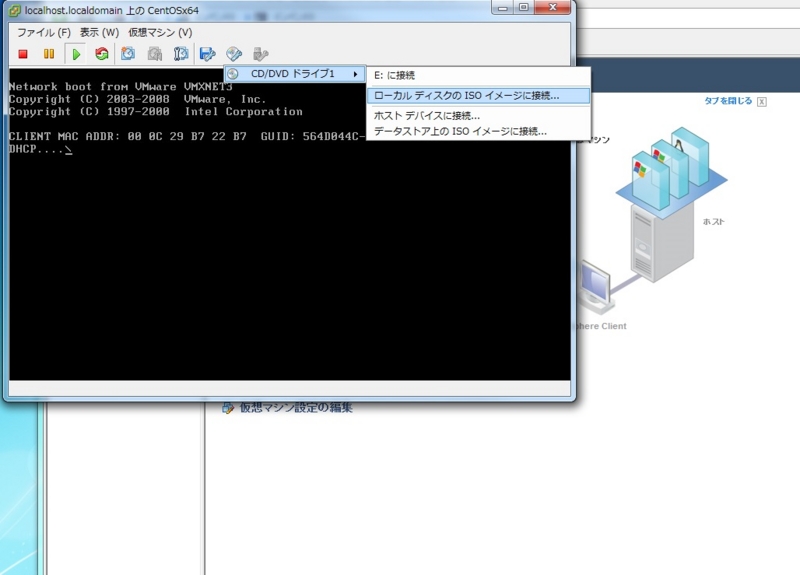Screen dimensions: 800x575
Task: Maximize the CentOSx64 console window
Action: coord(523,7)
